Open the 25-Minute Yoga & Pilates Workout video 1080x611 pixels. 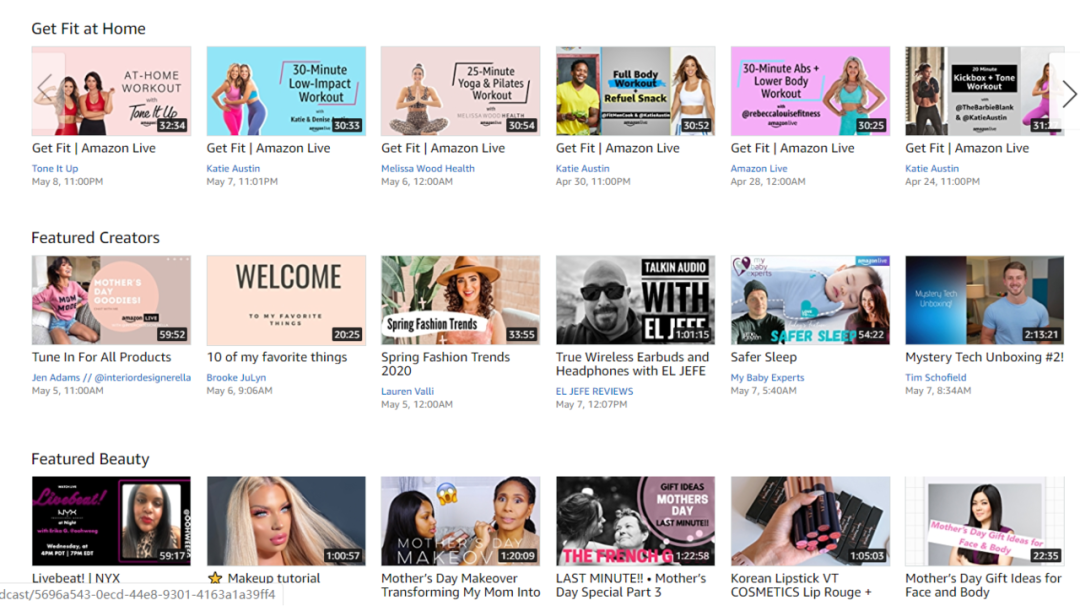coord(461,91)
